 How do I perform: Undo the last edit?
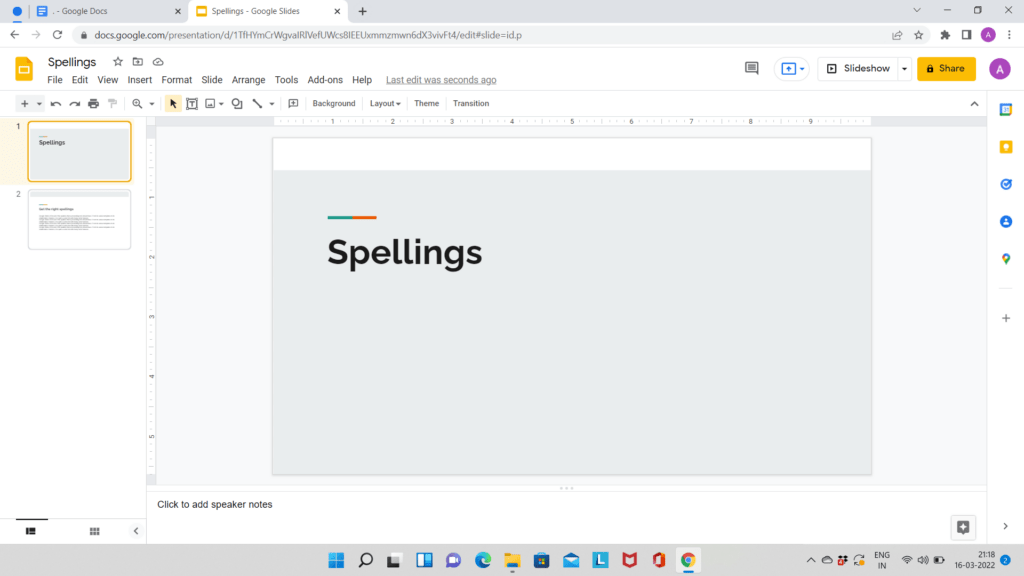[56, 103]
